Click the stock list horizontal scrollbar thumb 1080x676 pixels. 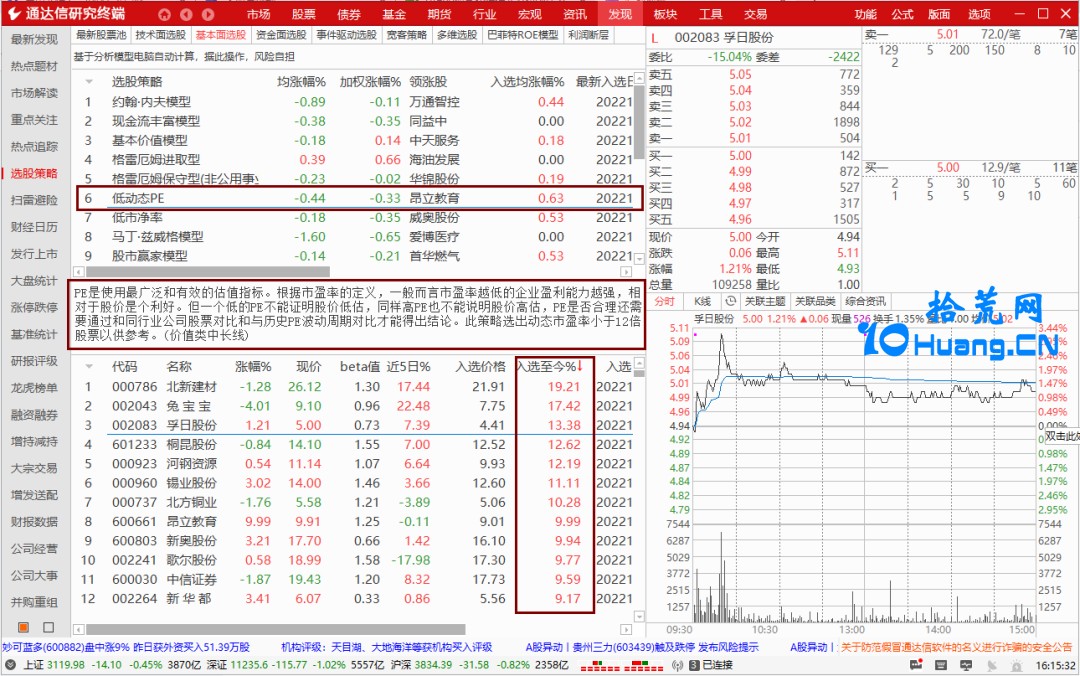(x=276, y=629)
